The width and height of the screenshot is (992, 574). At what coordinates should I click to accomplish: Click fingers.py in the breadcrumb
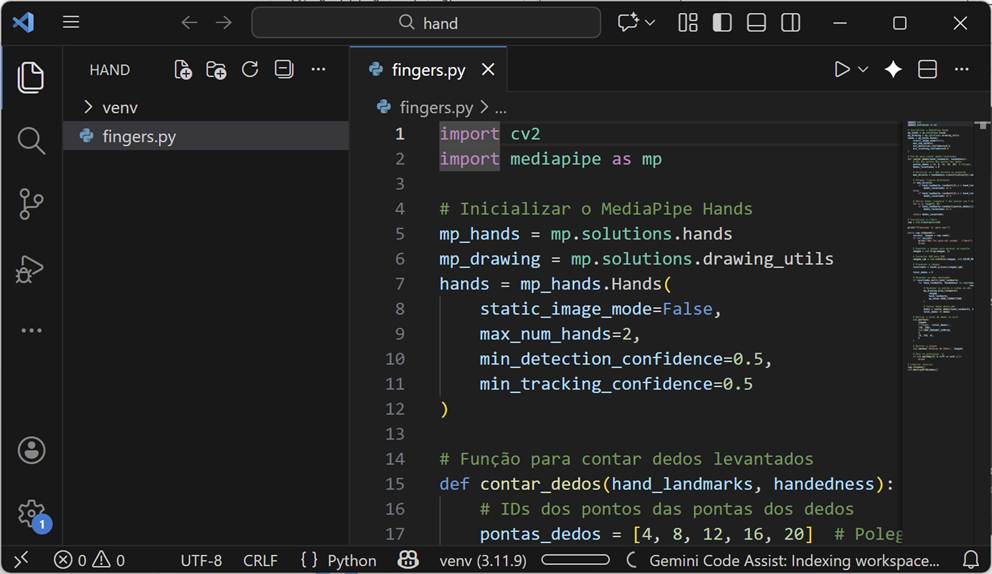436,108
